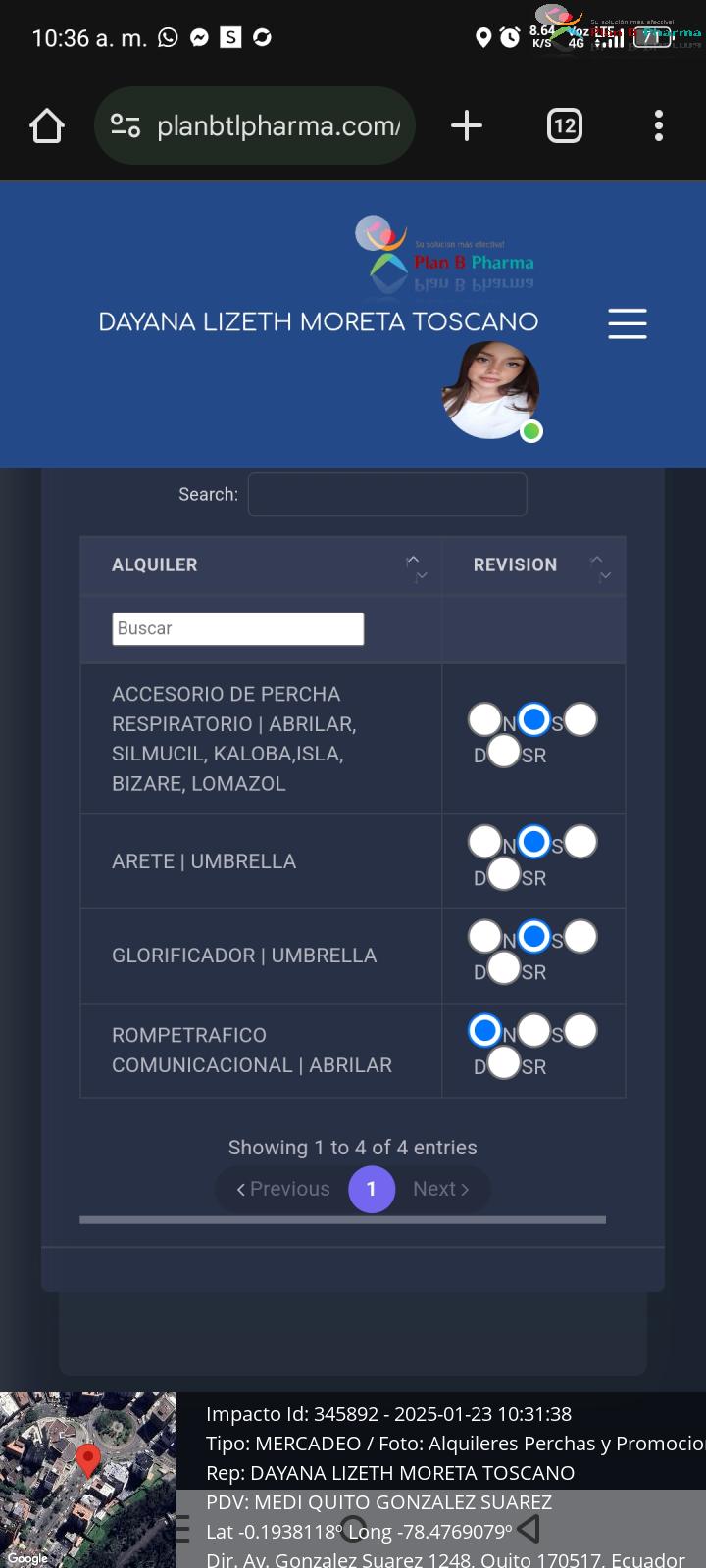
Task: Sort table by ALQUILER column arrows
Action: pos(417,566)
